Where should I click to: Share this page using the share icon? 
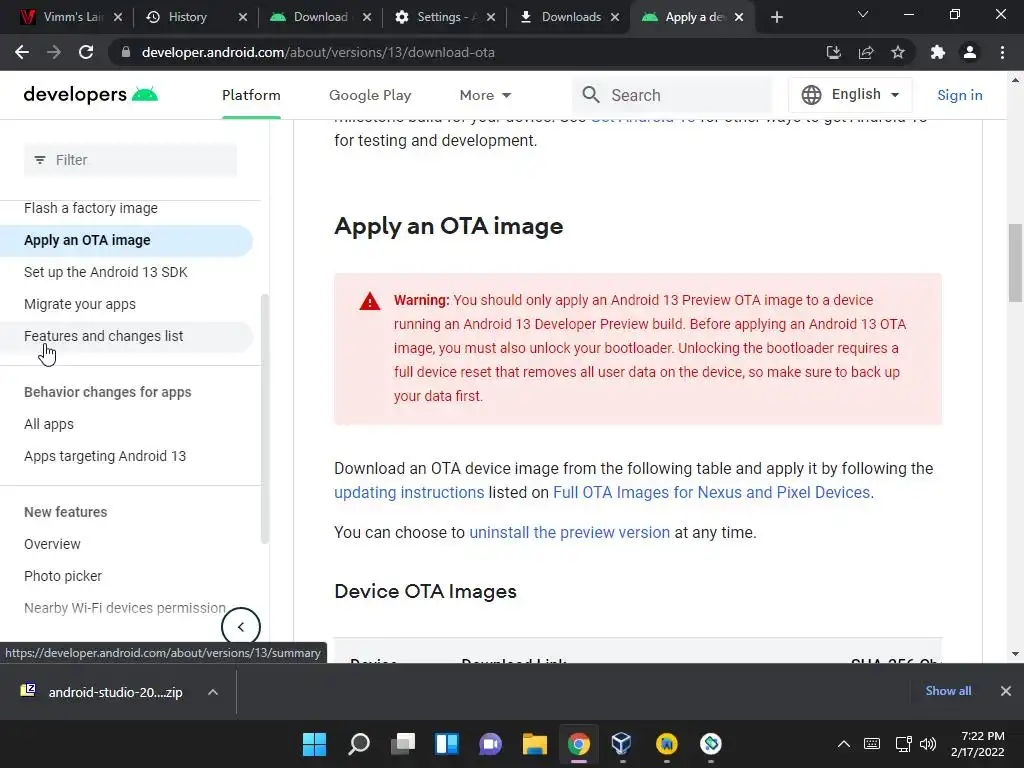coord(866,52)
